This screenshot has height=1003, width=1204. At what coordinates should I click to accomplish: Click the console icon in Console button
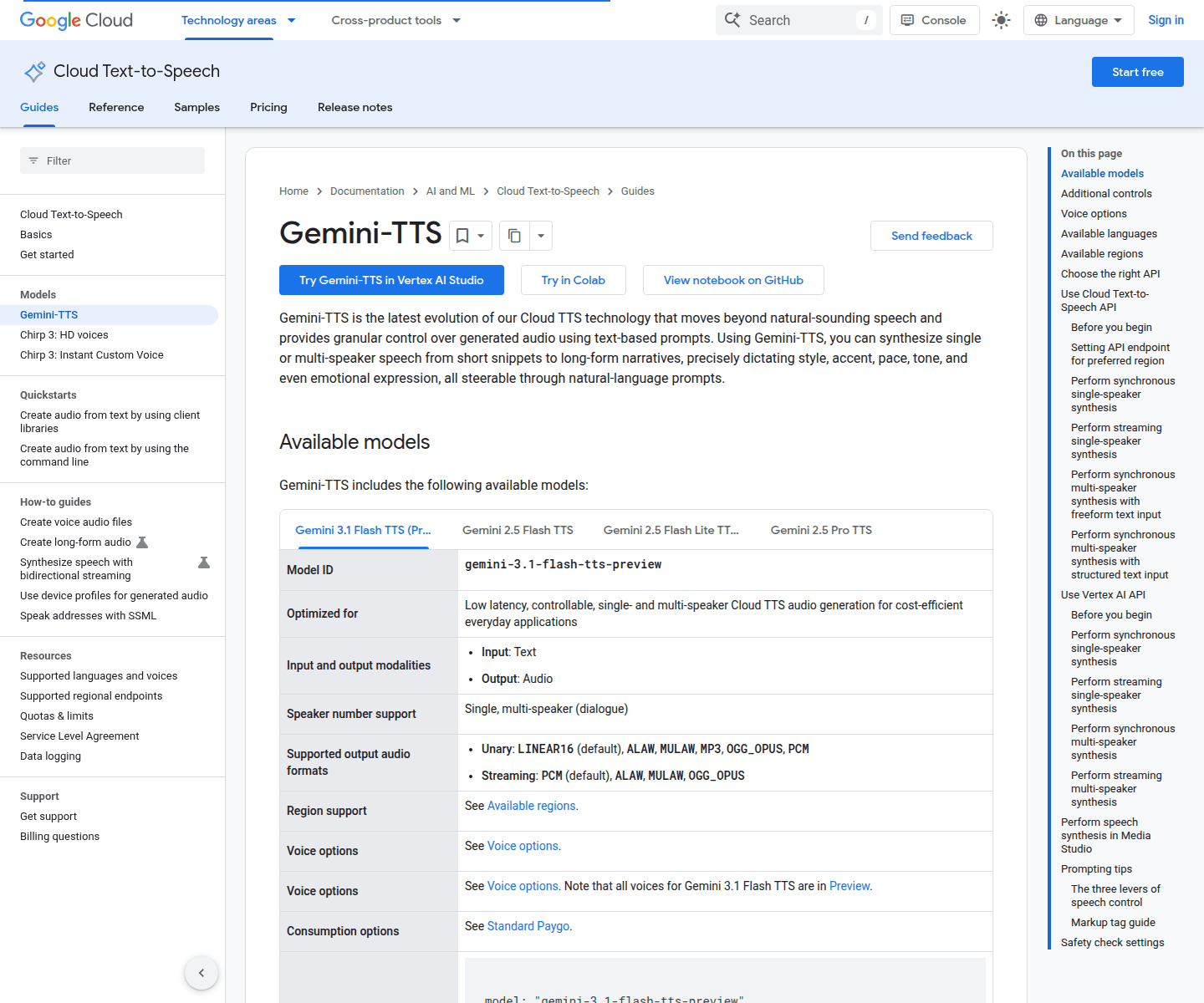(x=907, y=20)
